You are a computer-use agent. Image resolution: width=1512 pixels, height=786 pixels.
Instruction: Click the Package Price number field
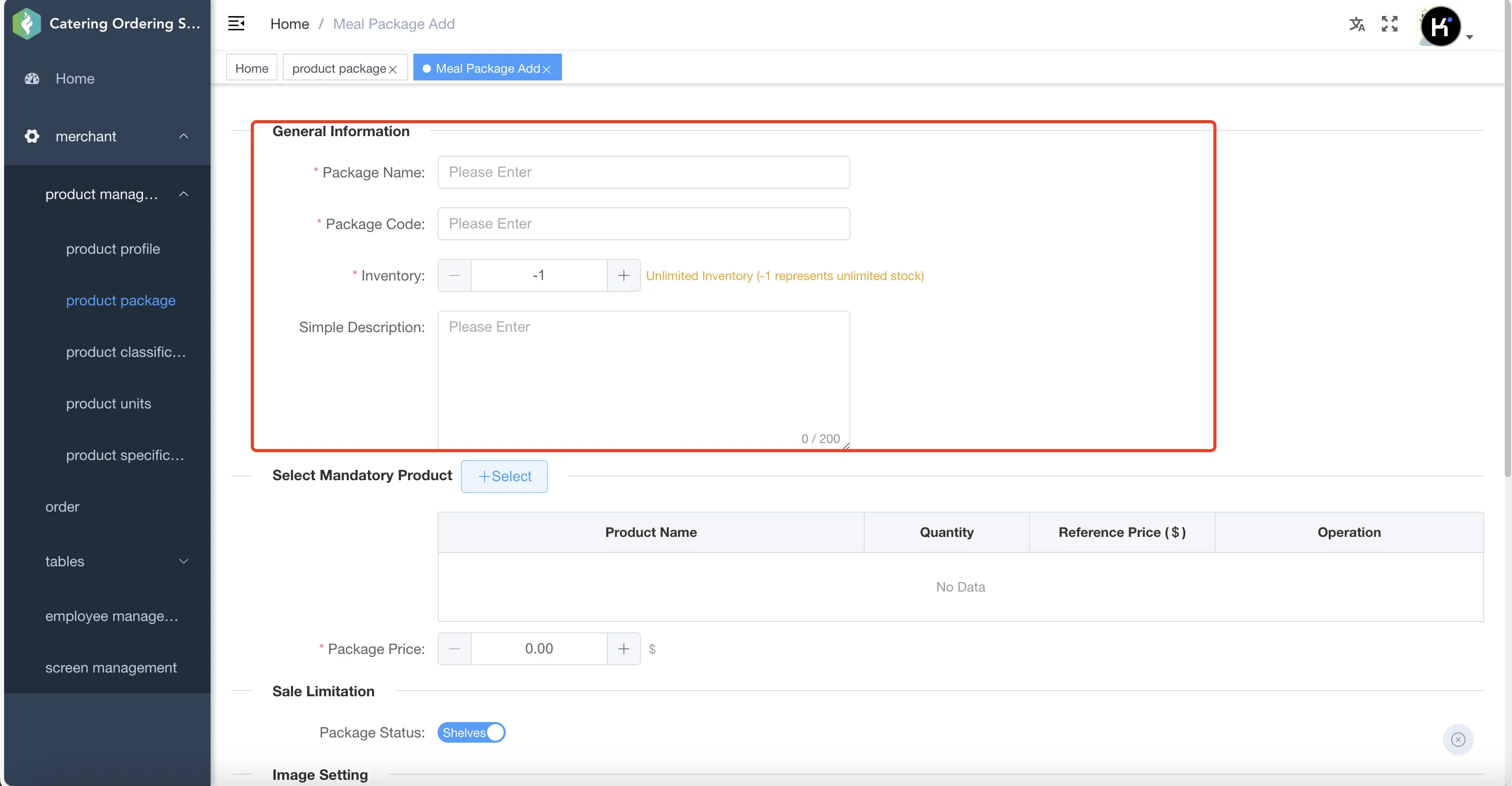[539, 649]
